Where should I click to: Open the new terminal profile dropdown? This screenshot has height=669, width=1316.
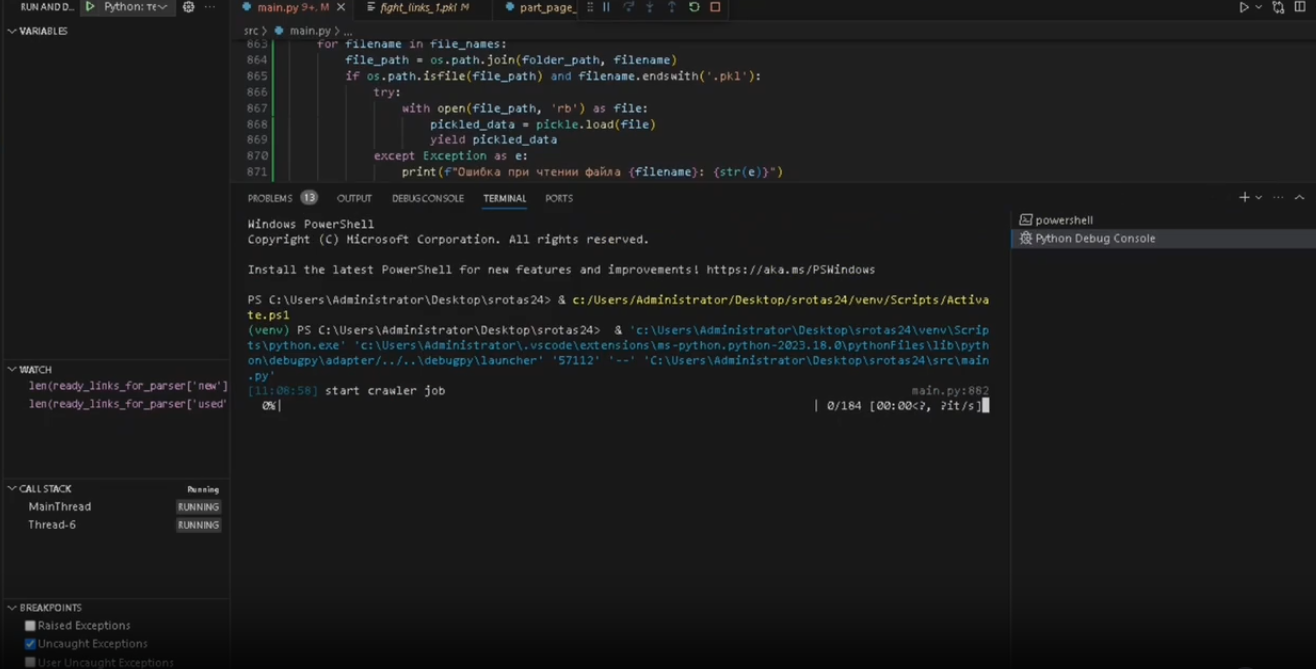[1258, 198]
